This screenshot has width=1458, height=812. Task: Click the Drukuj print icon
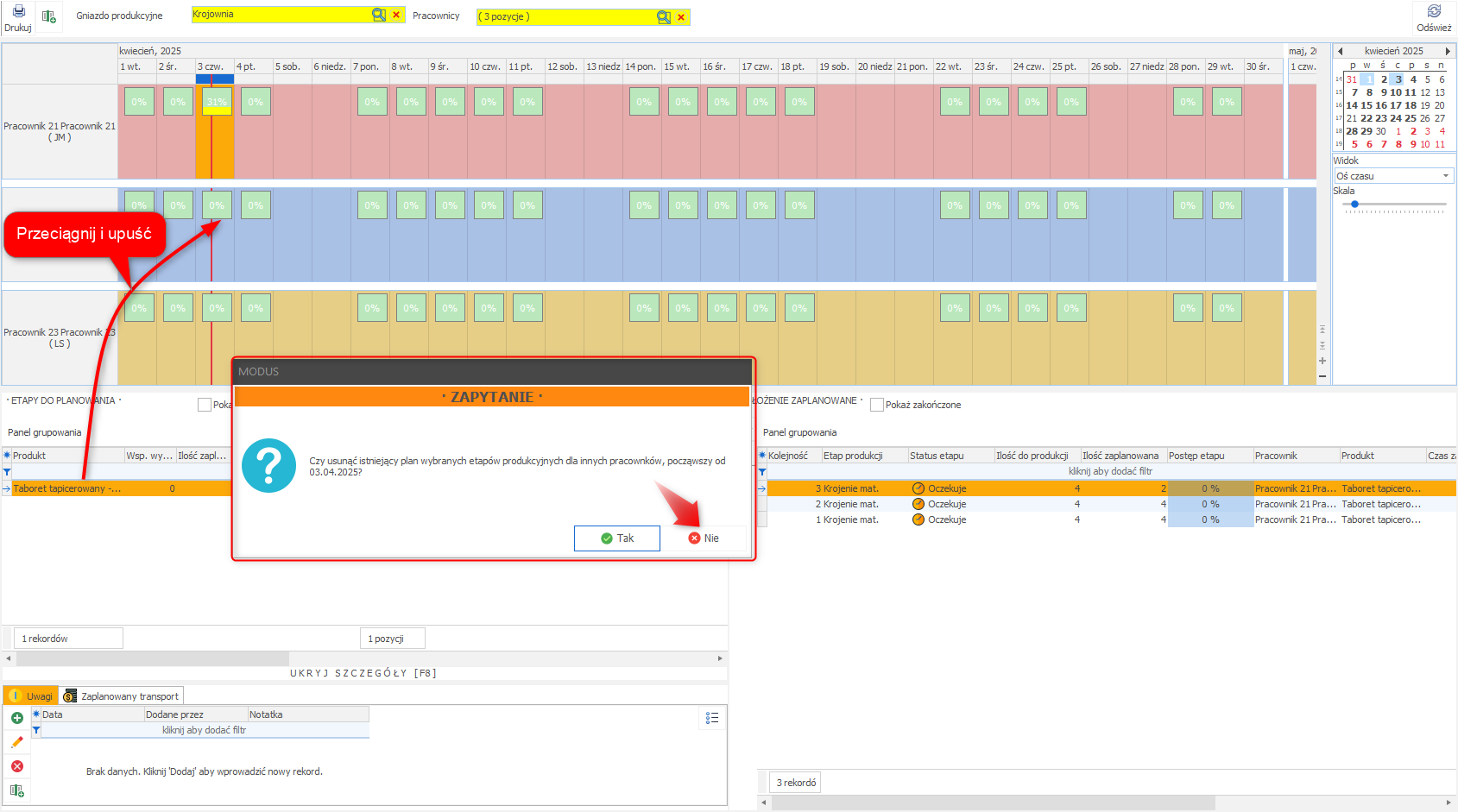[x=18, y=13]
